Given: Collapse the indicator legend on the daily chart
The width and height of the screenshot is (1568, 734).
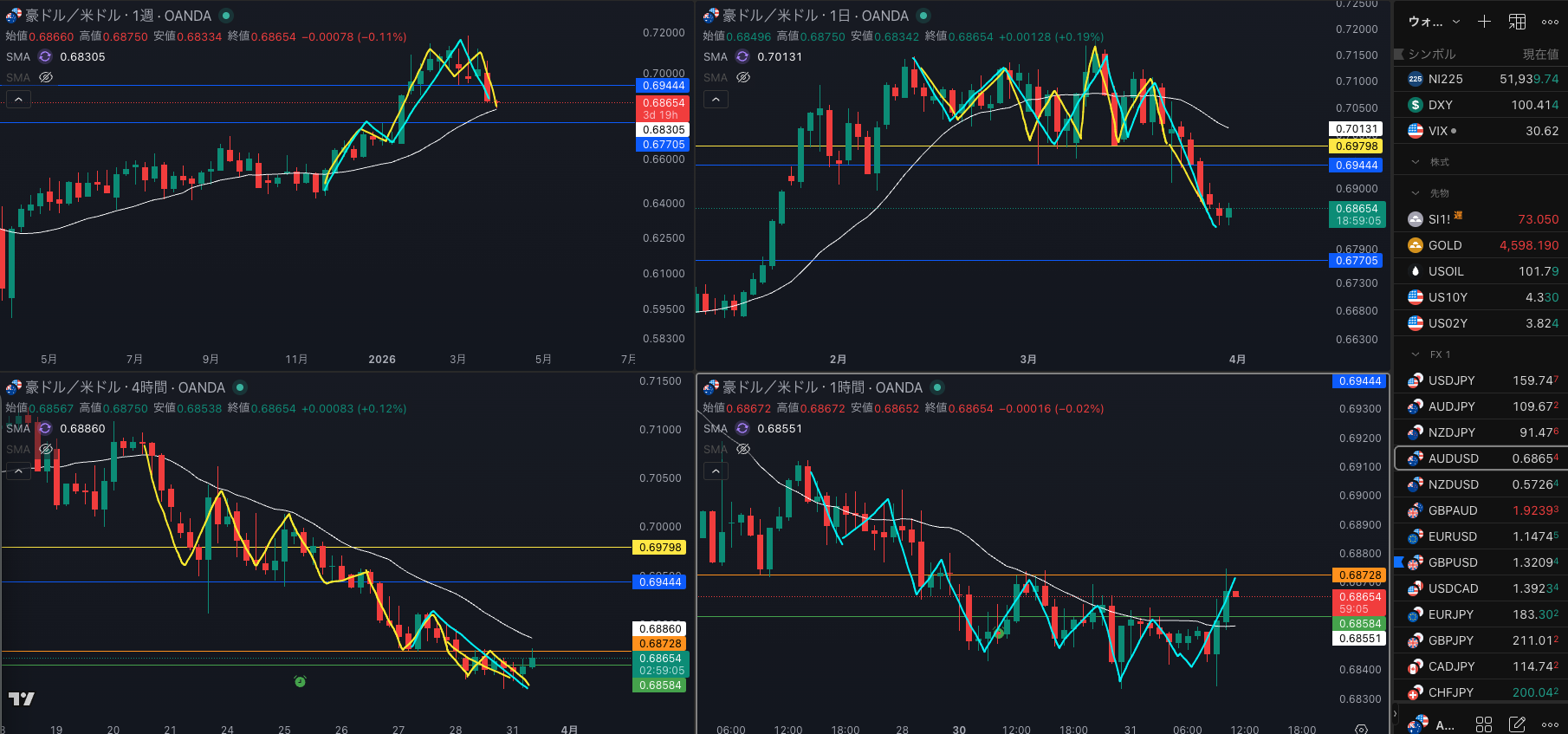Looking at the screenshot, I should [x=716, y=100].
